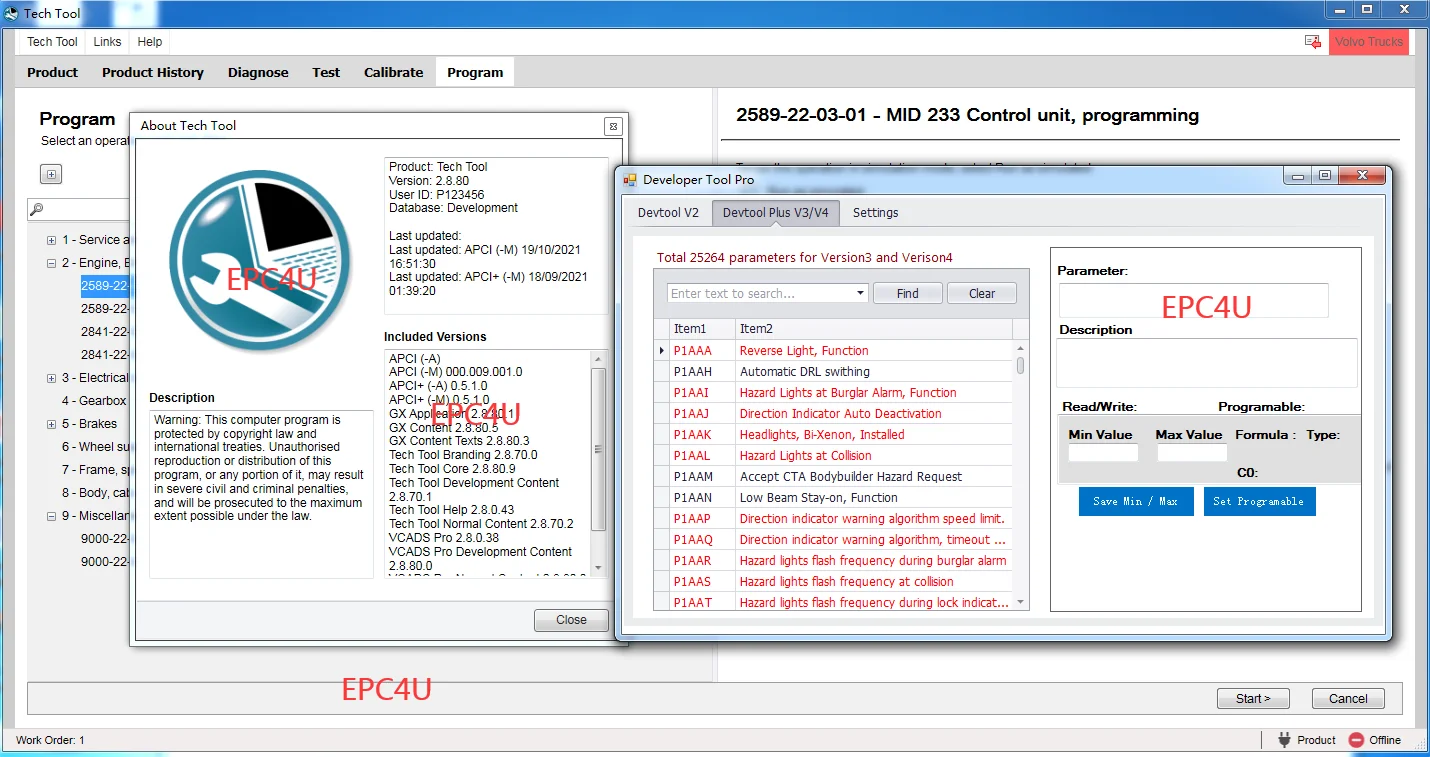Go to the Diagnose tab
The width and height of the screenshot is (1430, 757).
click(258, 72)
